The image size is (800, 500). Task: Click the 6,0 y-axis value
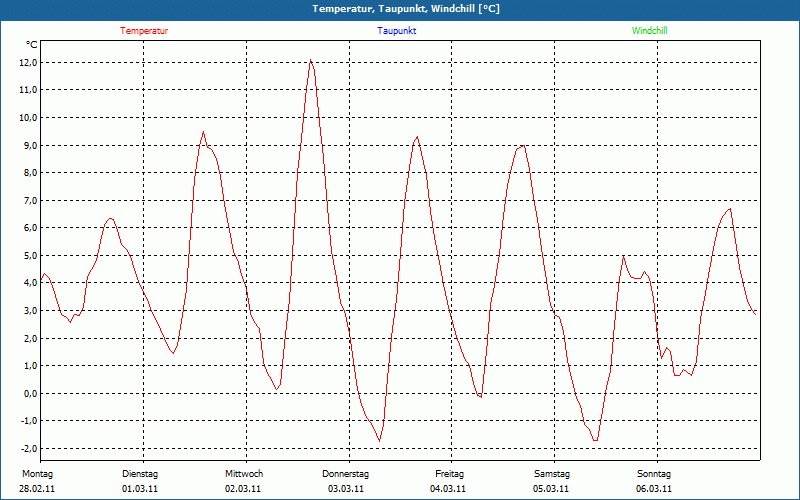[30, 228]
